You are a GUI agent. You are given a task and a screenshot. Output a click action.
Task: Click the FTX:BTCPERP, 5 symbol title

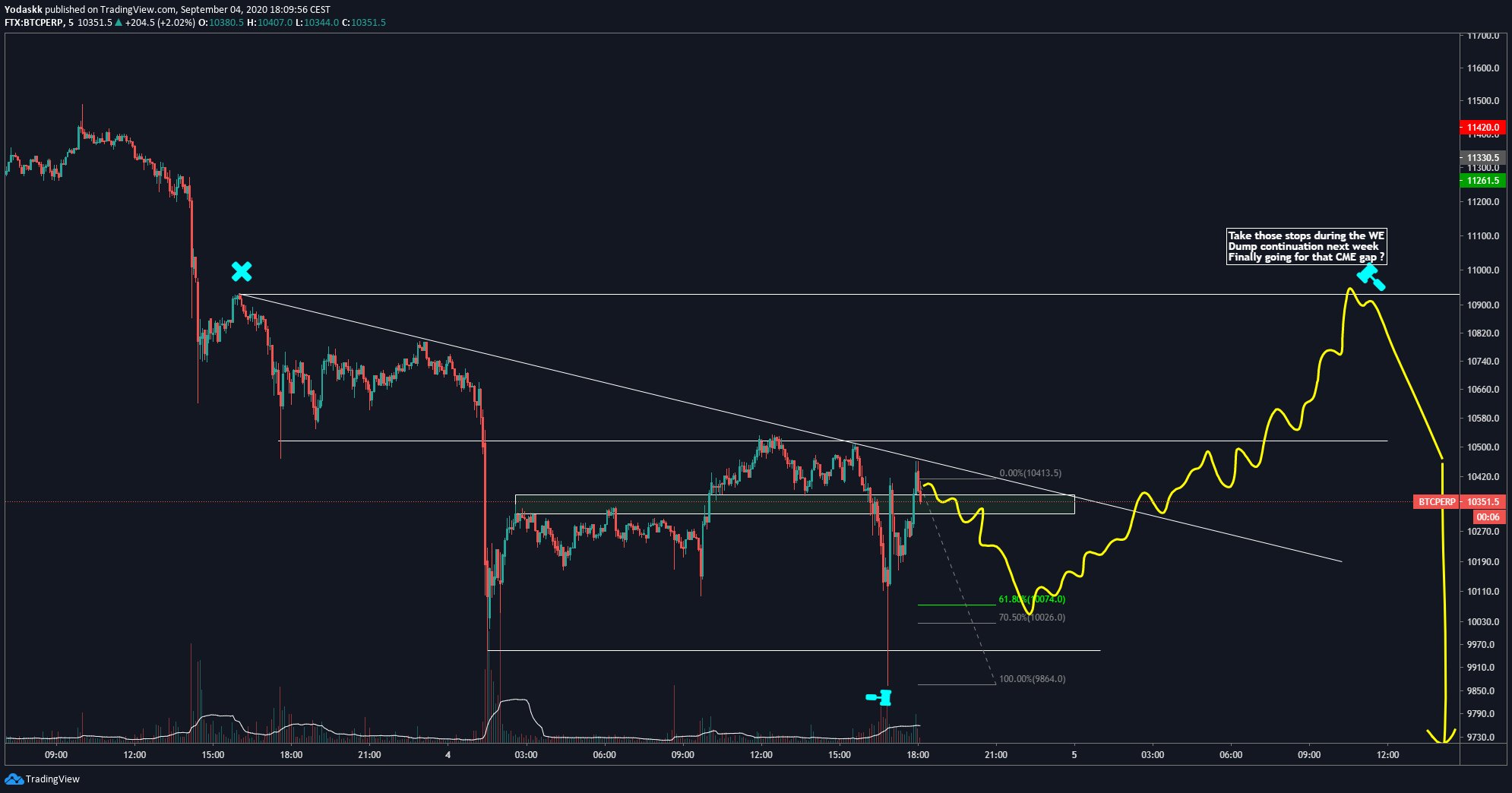pos(39,23)
